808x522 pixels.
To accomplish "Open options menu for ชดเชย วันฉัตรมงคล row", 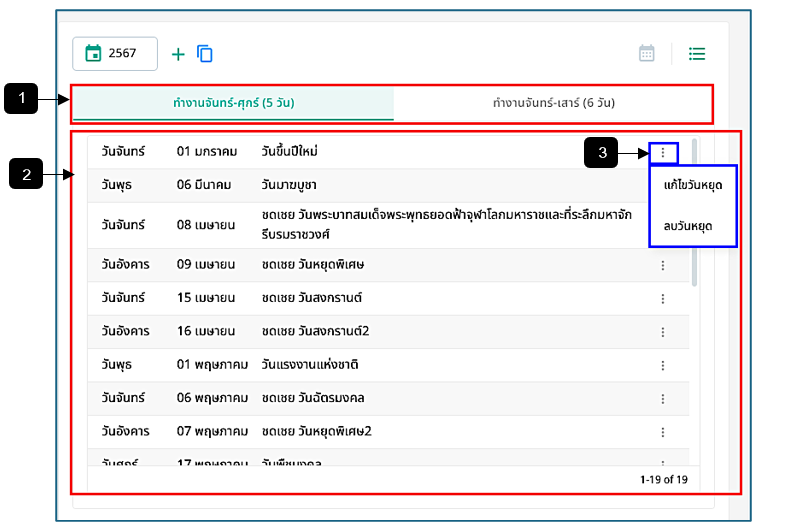I will [663, 399].
